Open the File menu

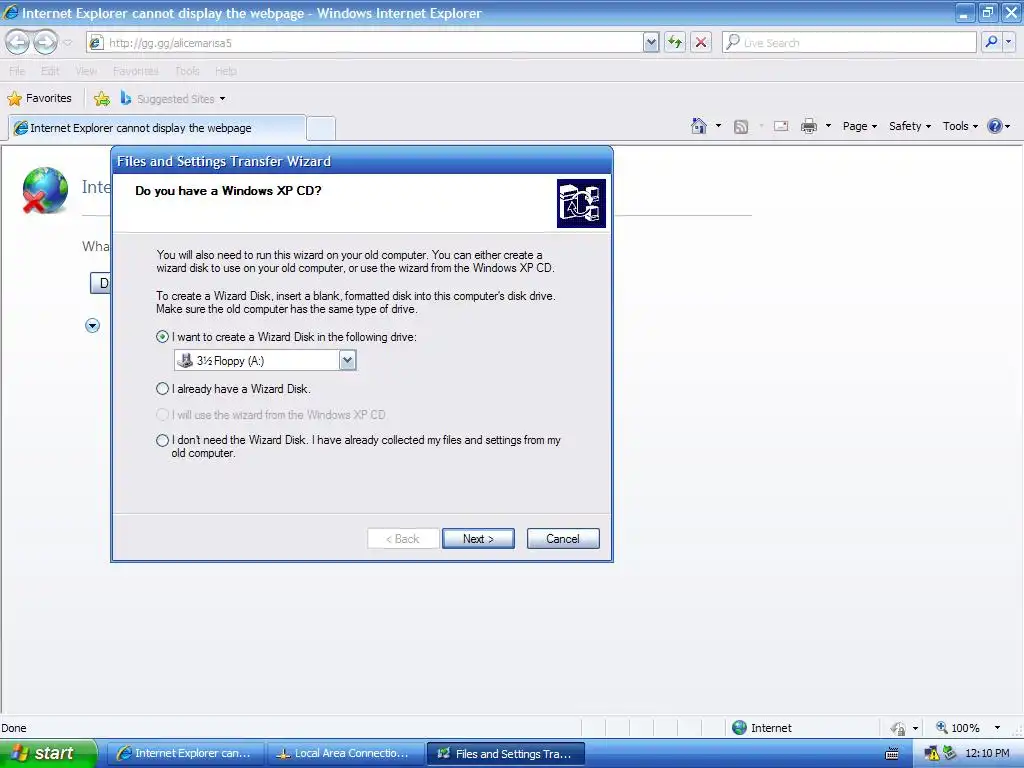[17, 71]
